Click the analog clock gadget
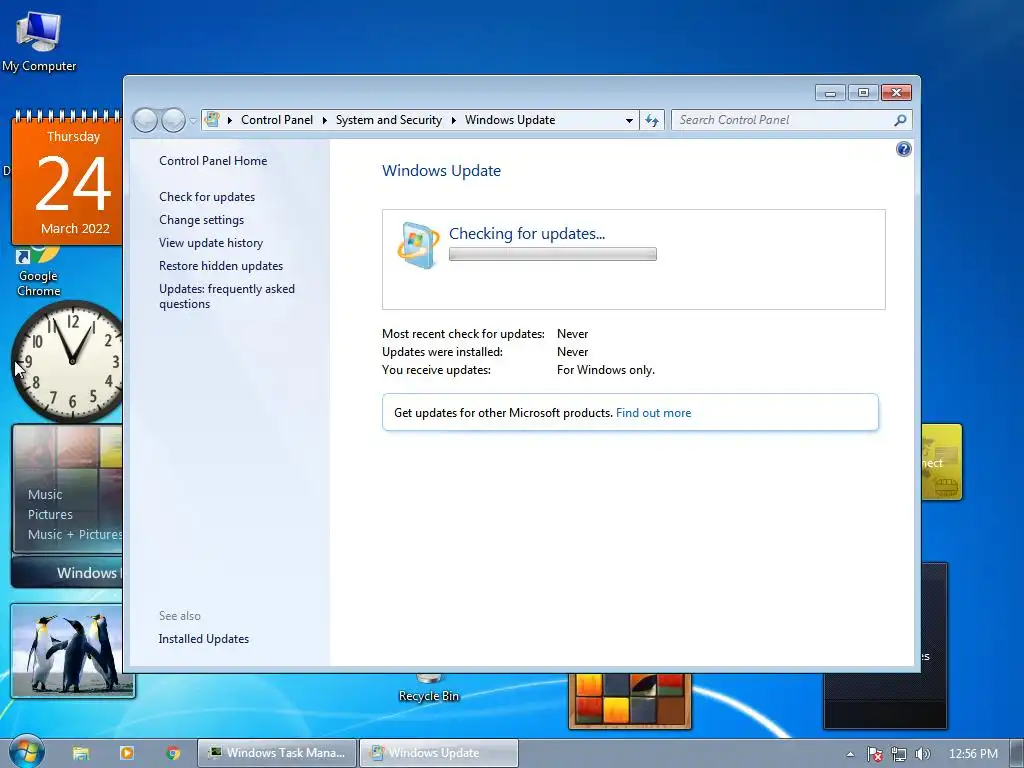 tap(68, 361)
